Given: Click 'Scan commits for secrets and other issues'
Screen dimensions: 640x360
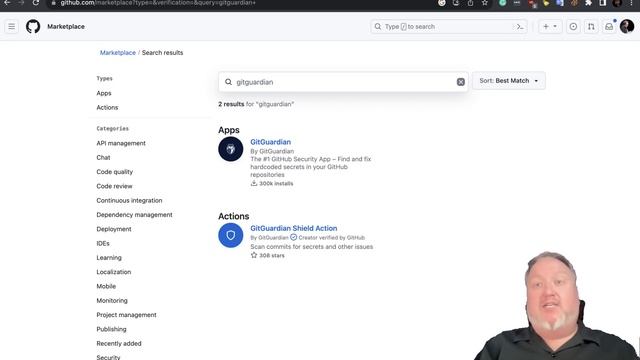Looking at the screenshot, I should point(311,247).
